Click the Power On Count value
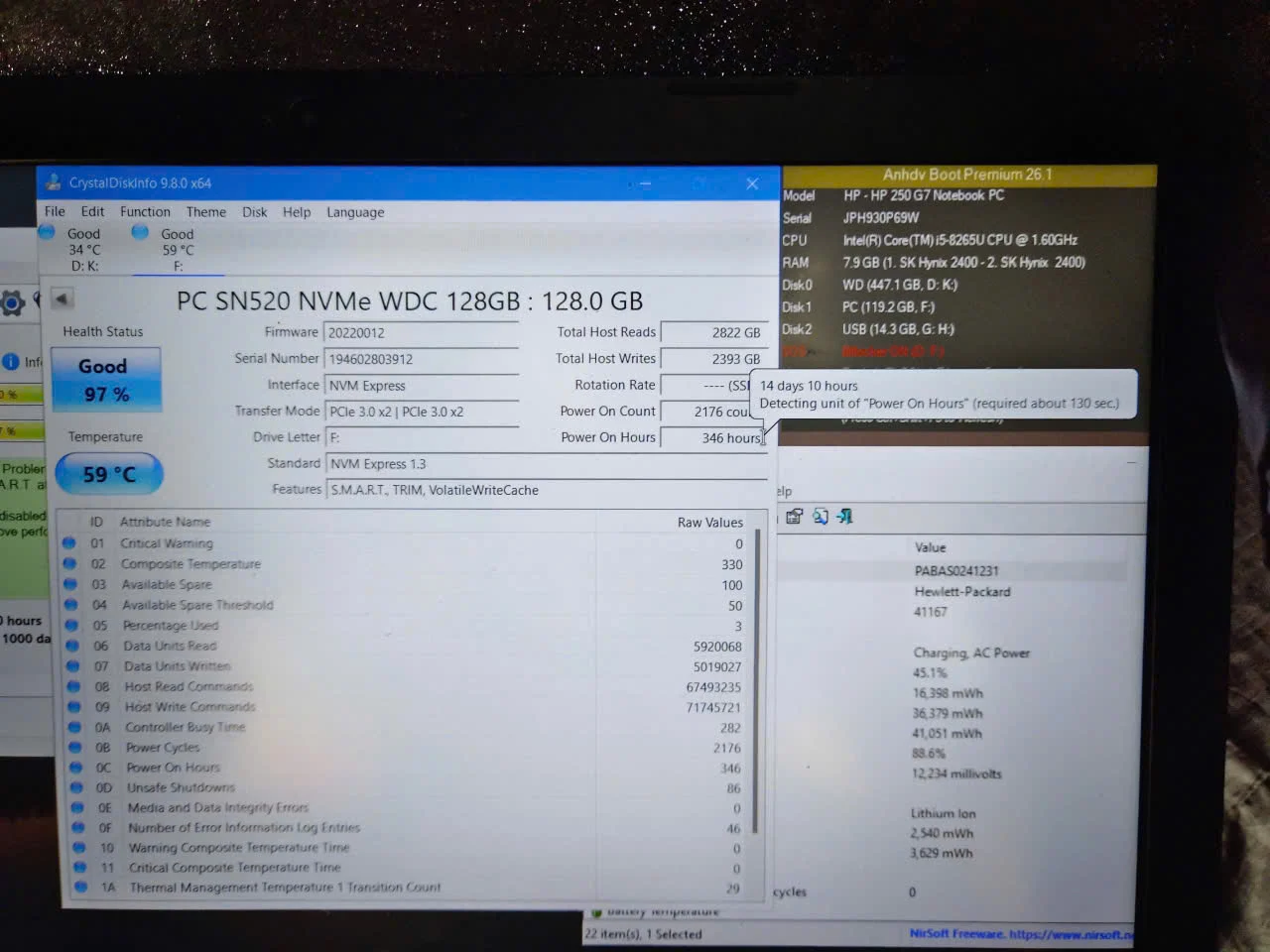 [x=708, y=412]
